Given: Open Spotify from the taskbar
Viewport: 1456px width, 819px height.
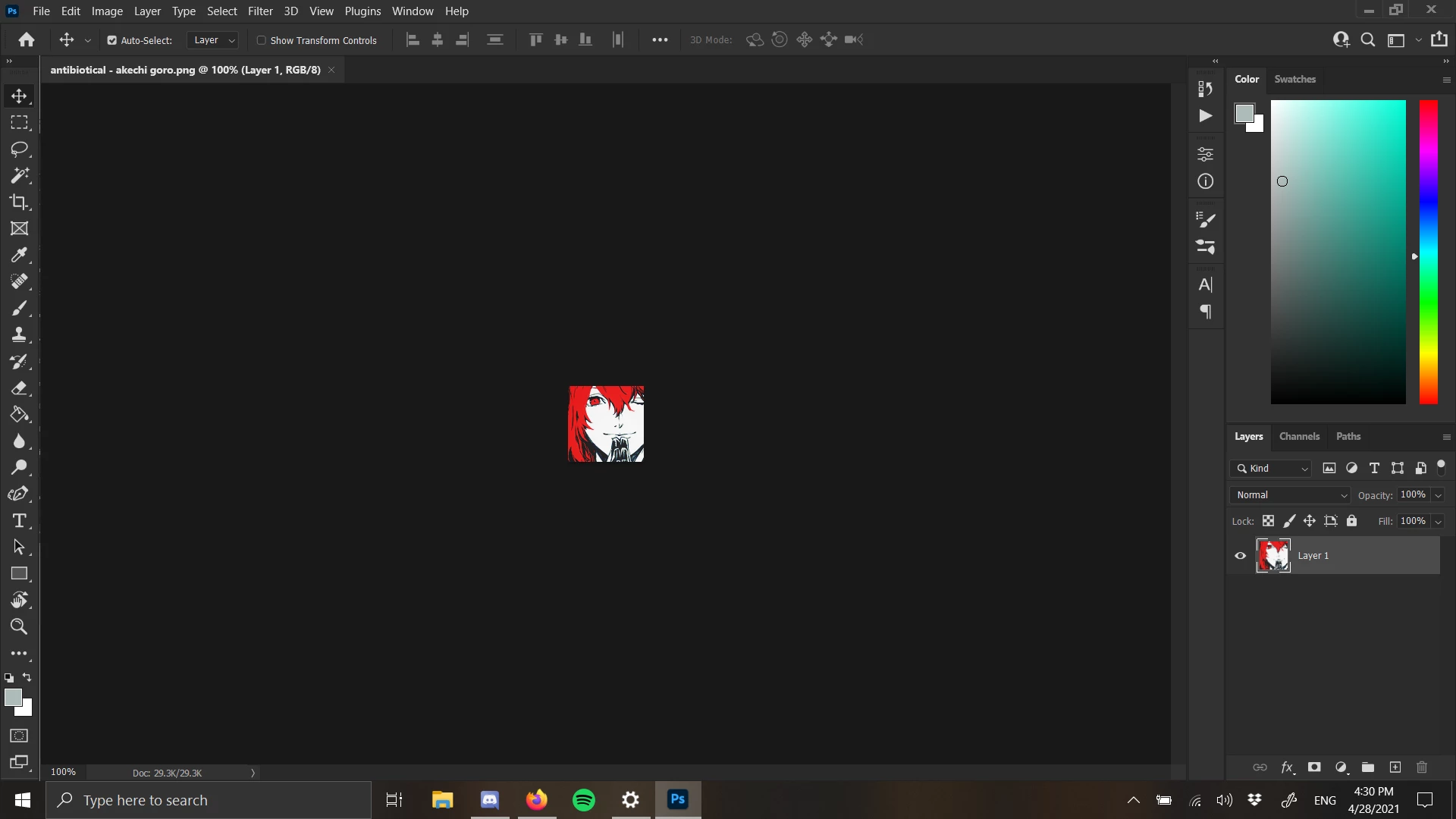Looking at the screenshot, I should (584, 800).
